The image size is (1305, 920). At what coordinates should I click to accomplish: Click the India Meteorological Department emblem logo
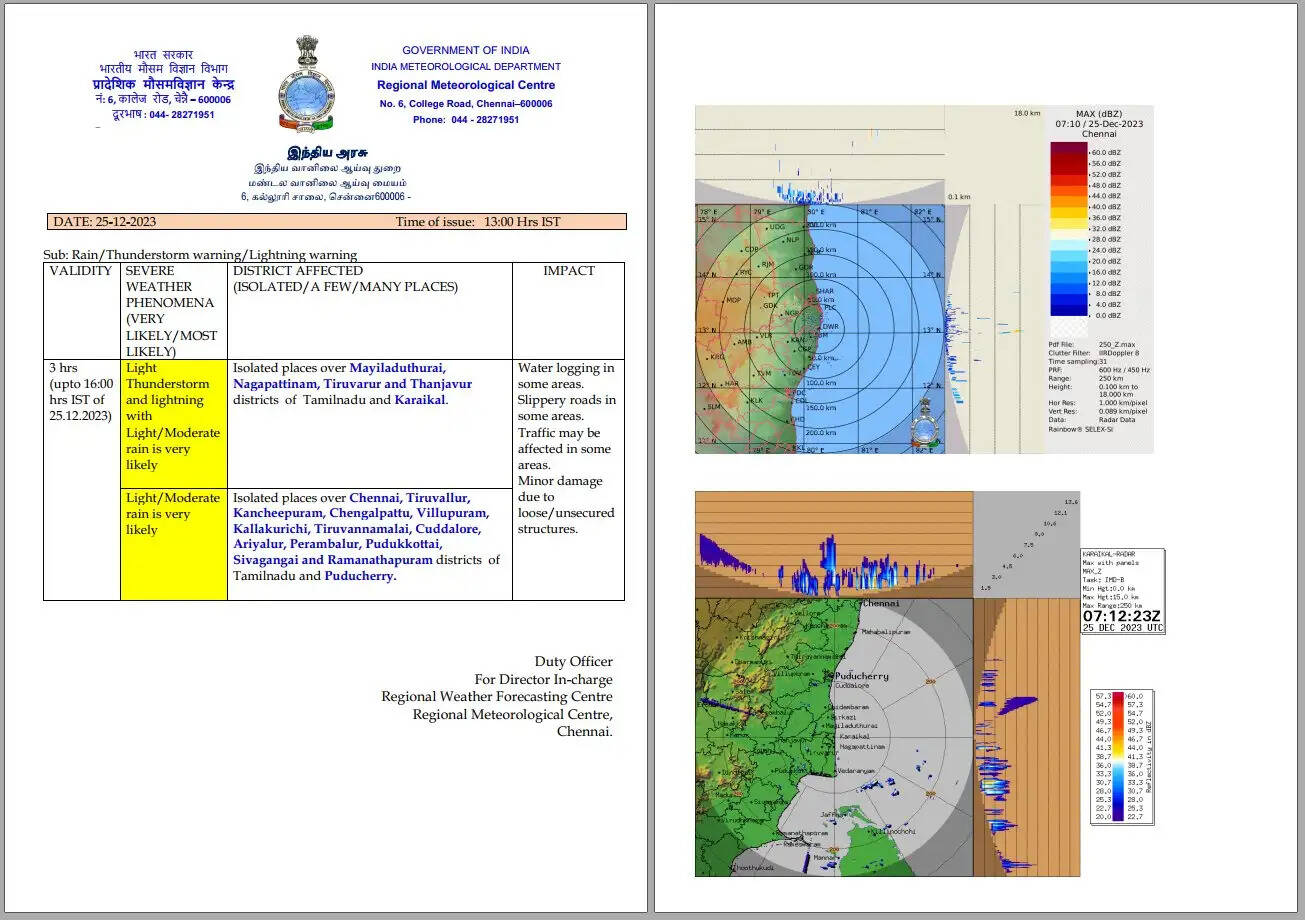tap(307, 84)
